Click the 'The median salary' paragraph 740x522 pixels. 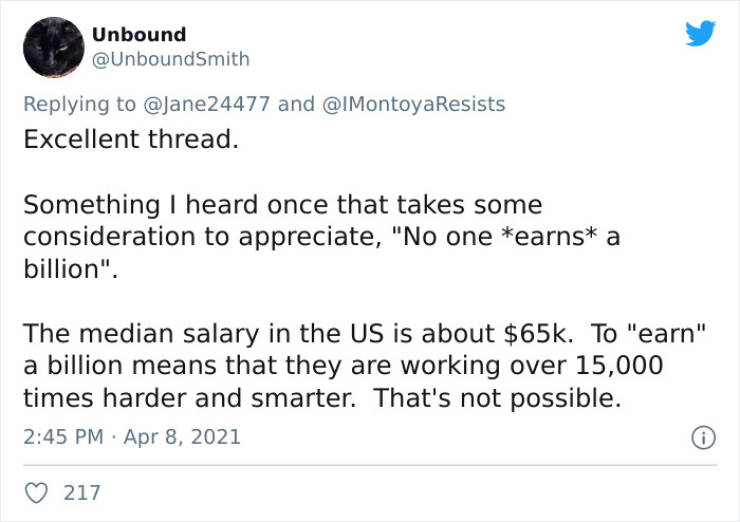364,366
